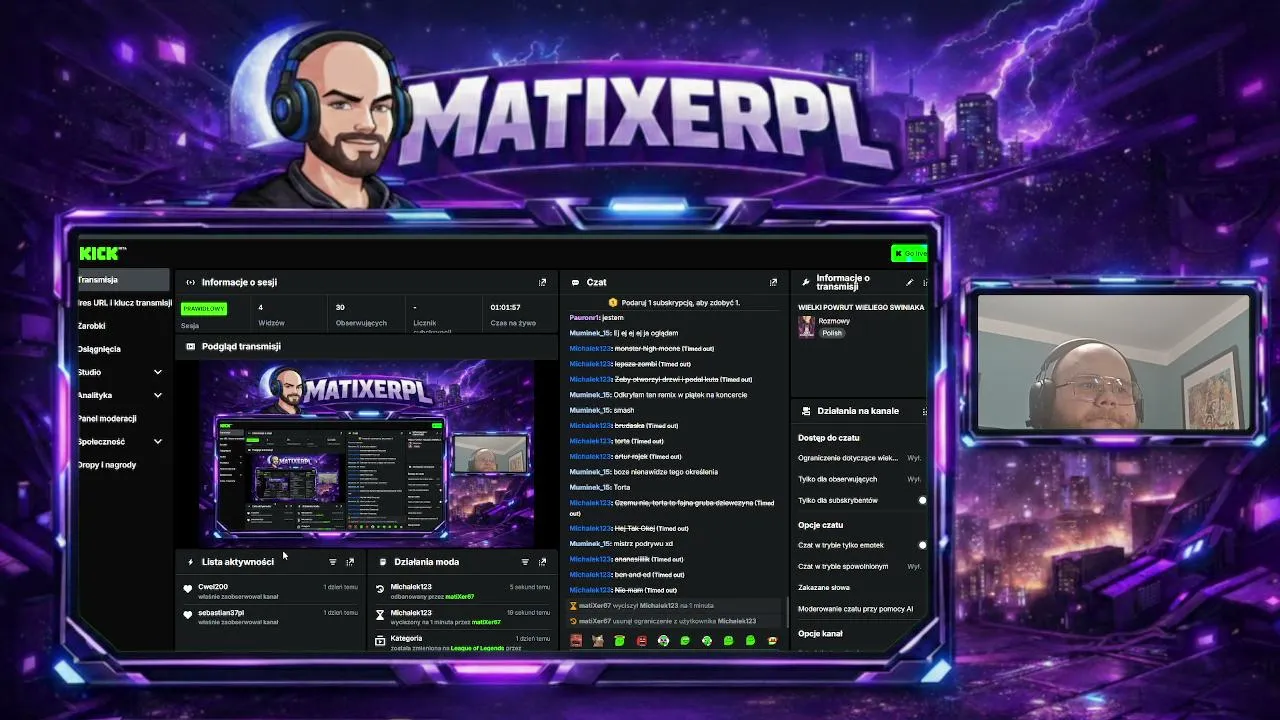Click the gift badge beside Podaruj 1 subskrypcję

pyautogui.click(x=613, y=302)
